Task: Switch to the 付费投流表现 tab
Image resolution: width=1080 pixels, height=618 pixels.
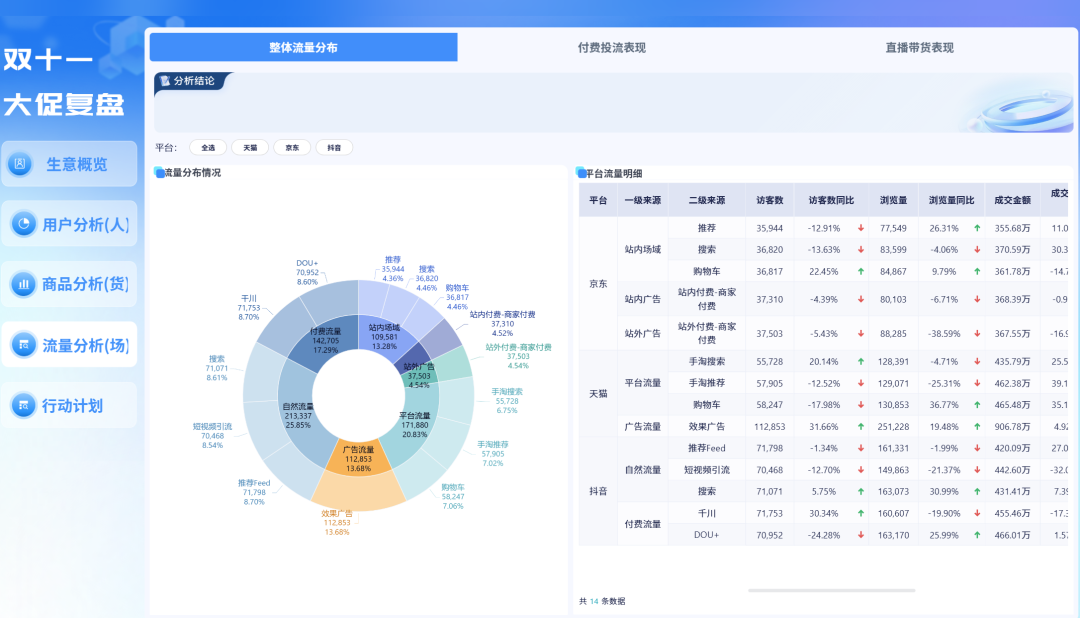Action: point(612,48)
